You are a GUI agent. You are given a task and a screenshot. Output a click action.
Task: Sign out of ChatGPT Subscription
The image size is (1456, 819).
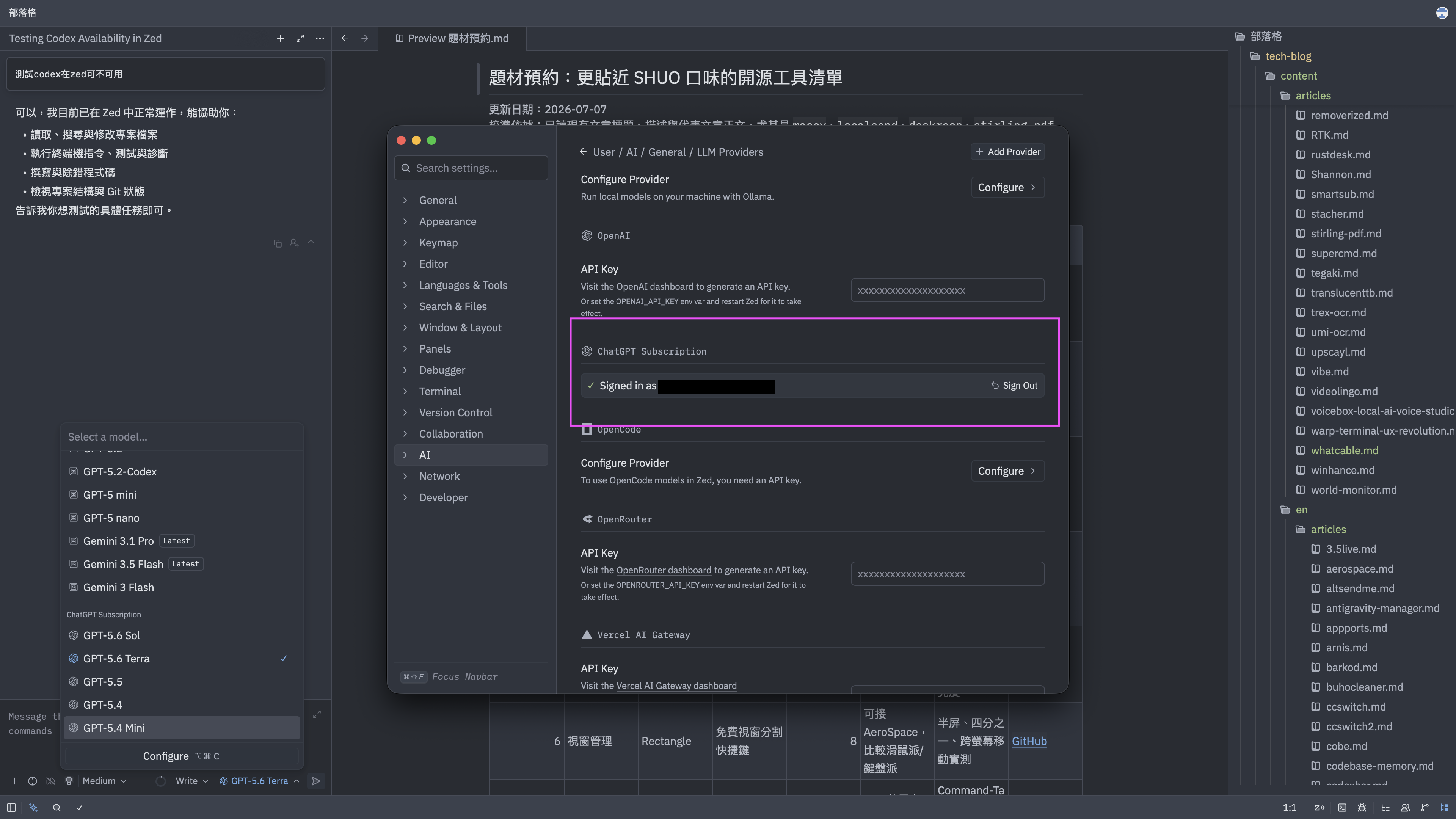[x=1014, y=386]
